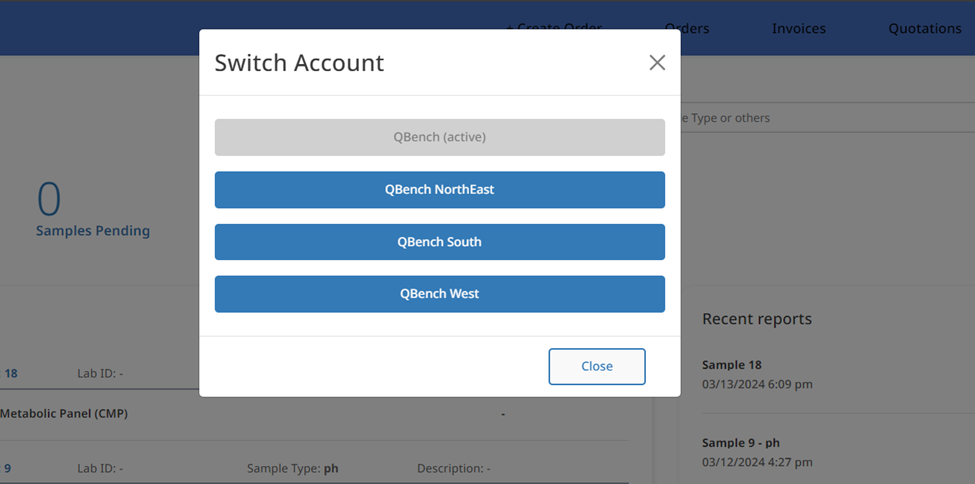Focus the search field behind the dialog
This screenshot has height=484, width=975.
(x=820, y=118)
